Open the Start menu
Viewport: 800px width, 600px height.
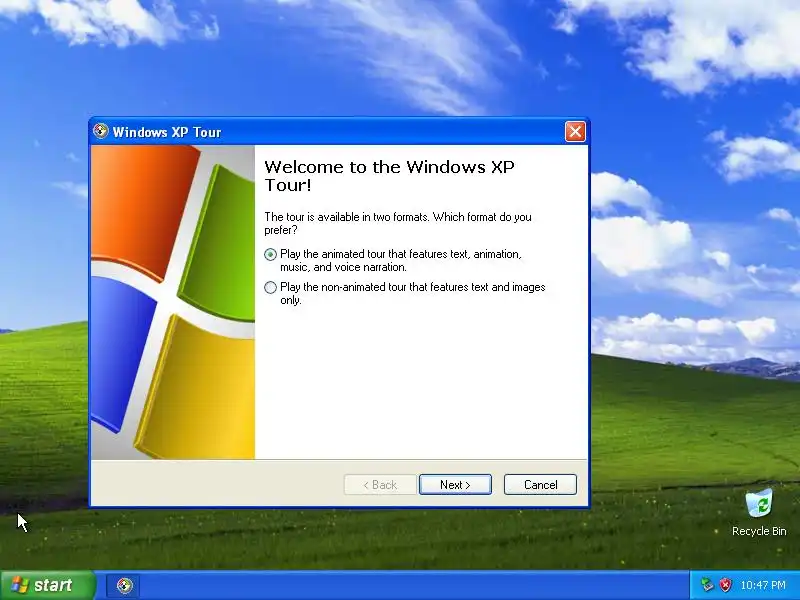point(47,585)
